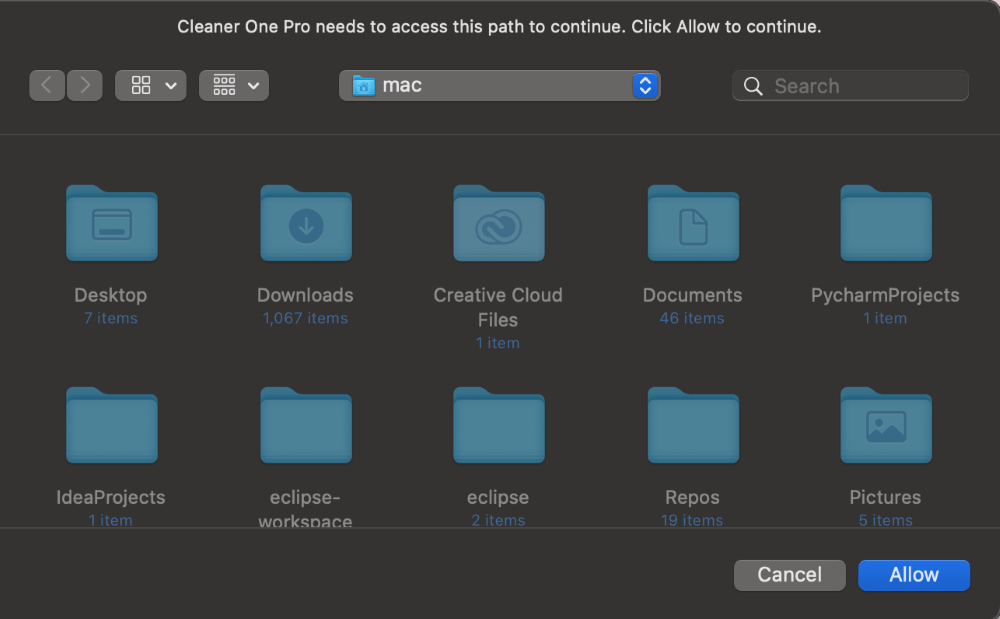The image size is (1000, 619).
Task: Click Allow to grant path access
Action: pos(914,575)
